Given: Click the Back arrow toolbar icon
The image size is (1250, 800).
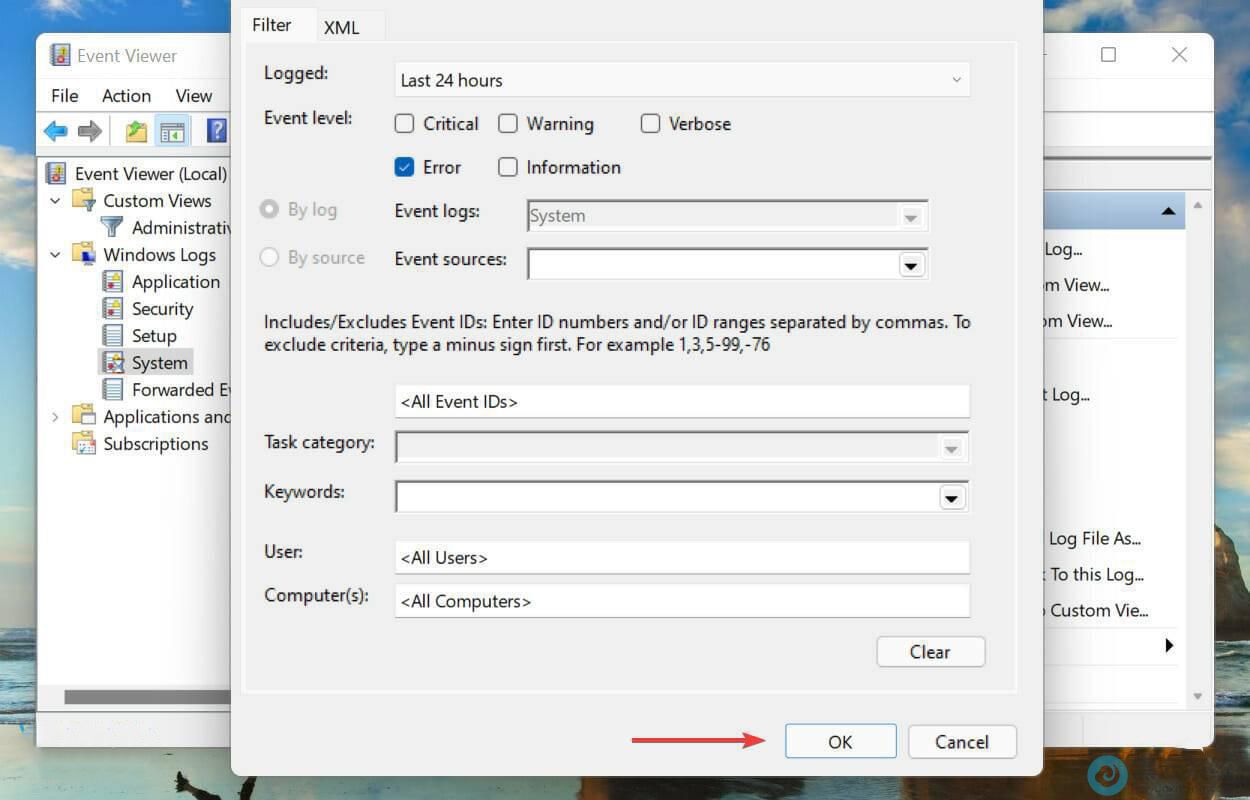Looking at the screenshot, I should pyautogui.click(x=55, y=131).
